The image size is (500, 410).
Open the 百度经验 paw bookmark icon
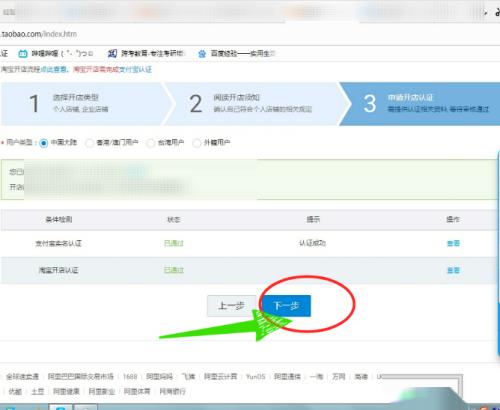[x=202, y=54]
